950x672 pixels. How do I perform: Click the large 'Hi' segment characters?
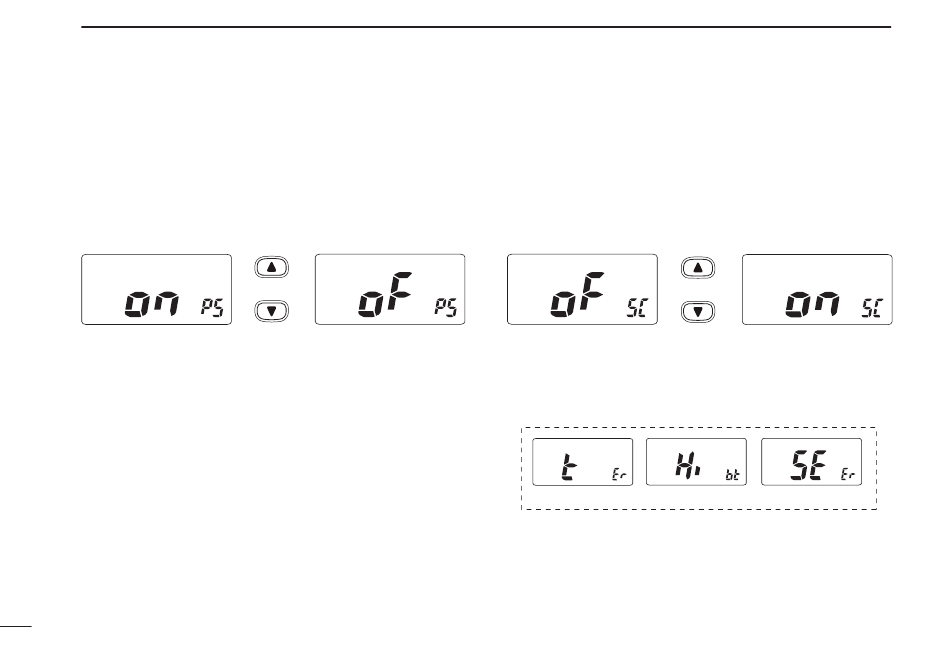[688, 465]
